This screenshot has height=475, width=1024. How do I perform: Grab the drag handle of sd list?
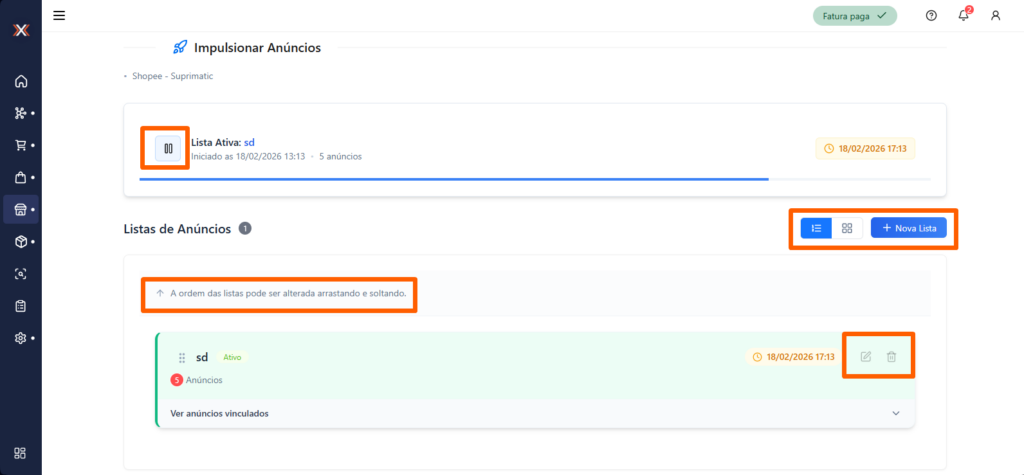click(182, 357)
